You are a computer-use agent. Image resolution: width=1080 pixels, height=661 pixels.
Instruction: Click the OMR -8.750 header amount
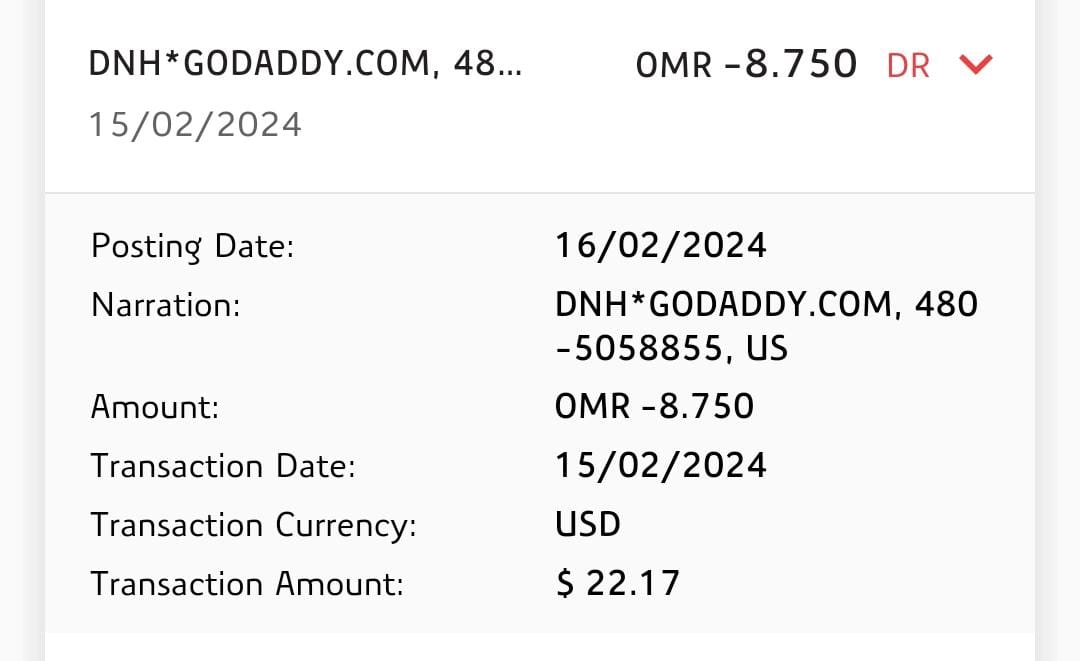pyautogui.click(x=746, y=65)
